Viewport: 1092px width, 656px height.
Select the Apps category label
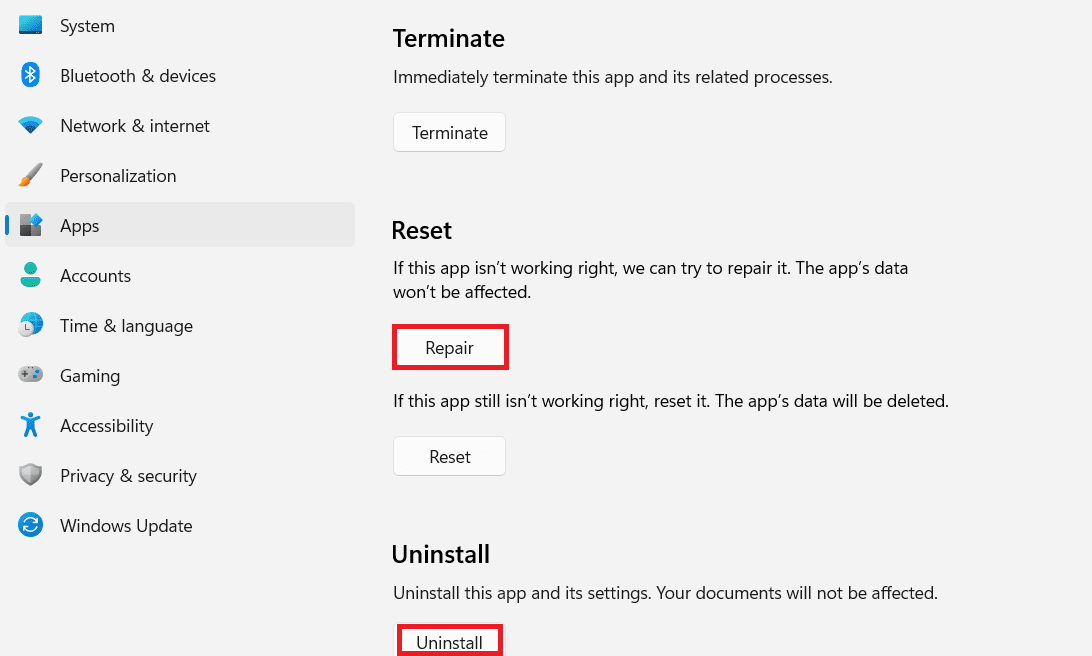click(79, 226)
